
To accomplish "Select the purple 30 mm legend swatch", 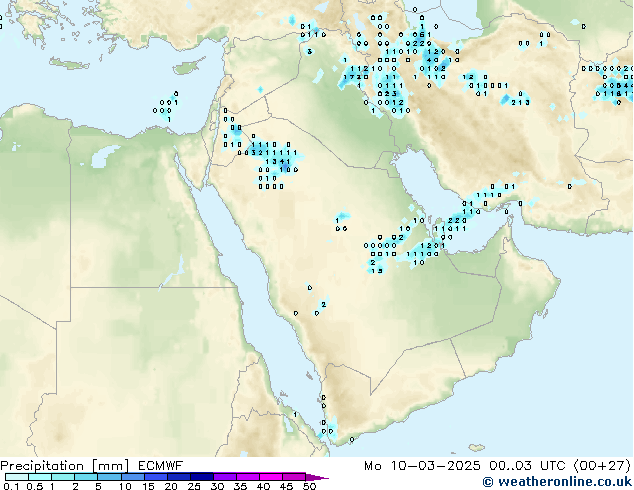I will click(225, 477).
